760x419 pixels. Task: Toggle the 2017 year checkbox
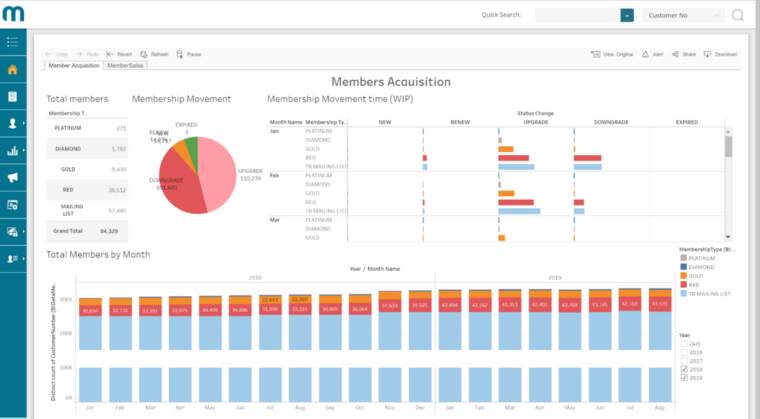(x=684, y=361)
